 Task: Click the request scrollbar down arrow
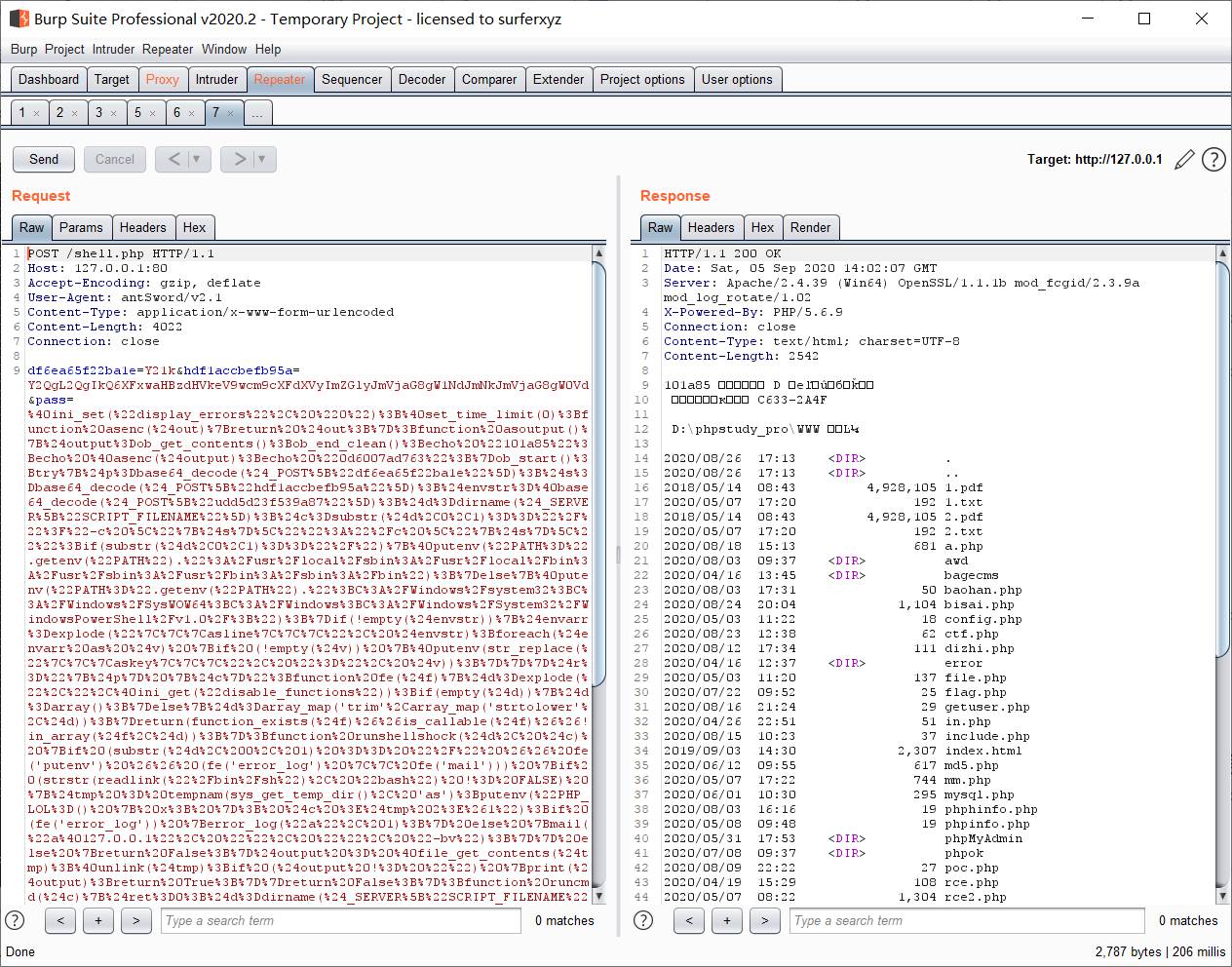point(598,896)
